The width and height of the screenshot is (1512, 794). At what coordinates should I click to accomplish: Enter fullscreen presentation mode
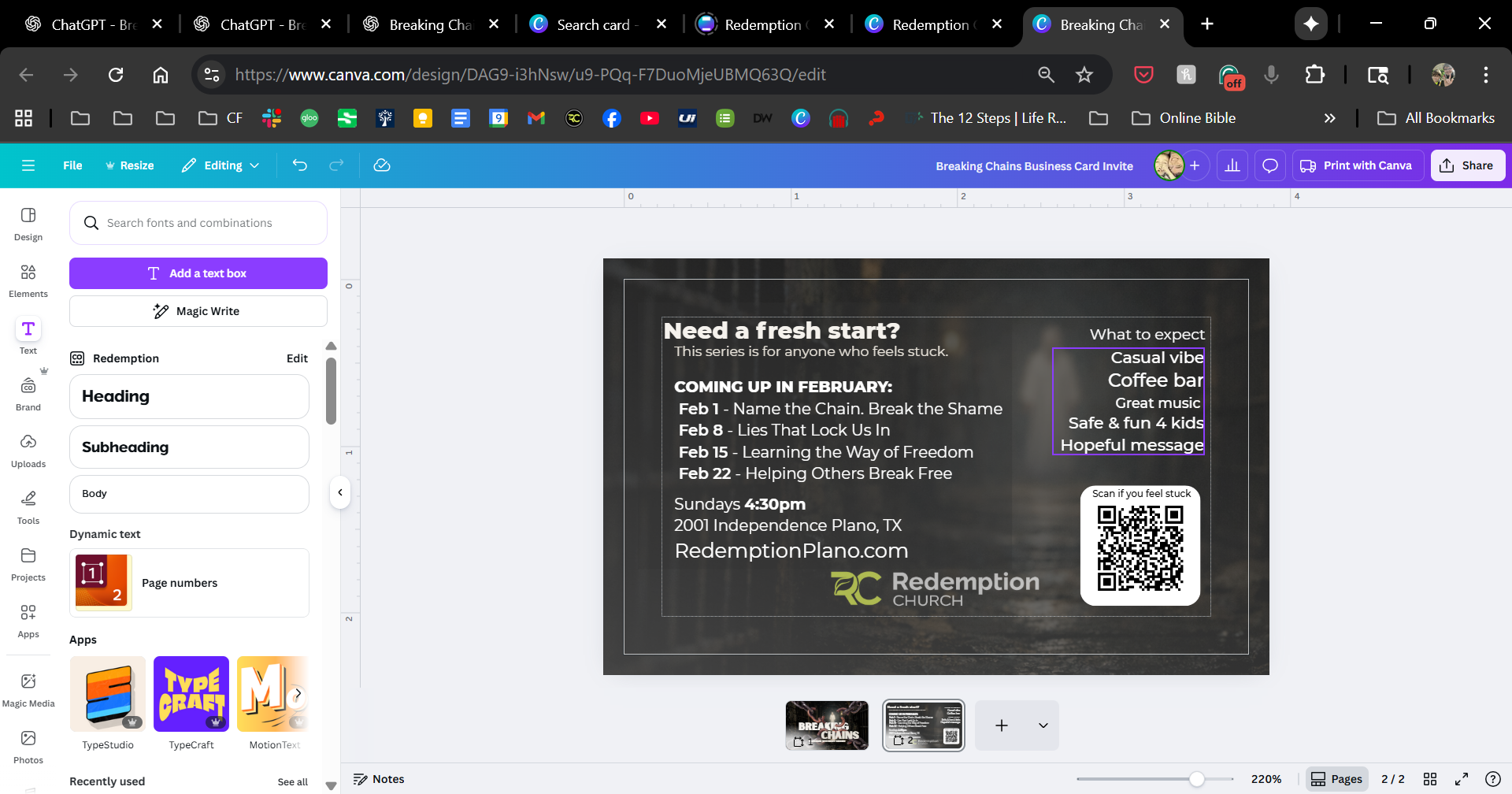pyautogui.click(x=1462, y=779)
